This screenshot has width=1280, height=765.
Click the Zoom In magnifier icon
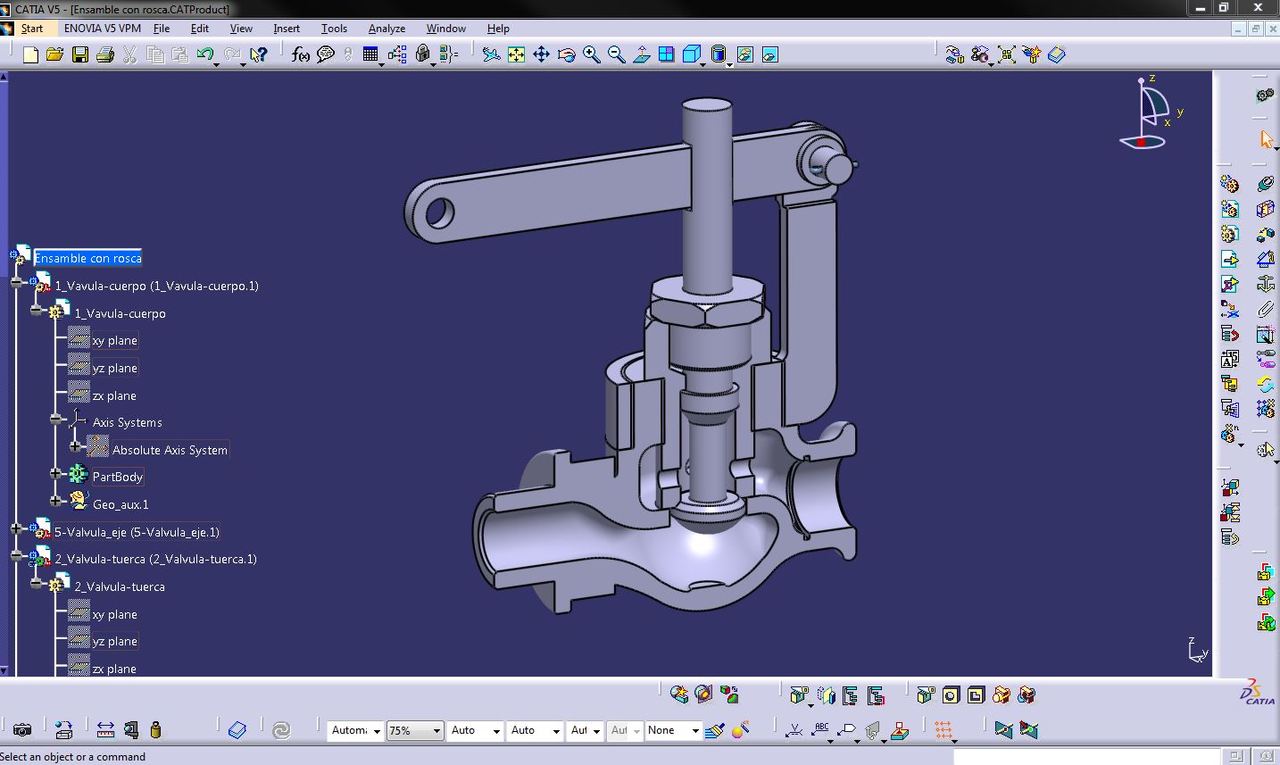click(x=591, y=55)
